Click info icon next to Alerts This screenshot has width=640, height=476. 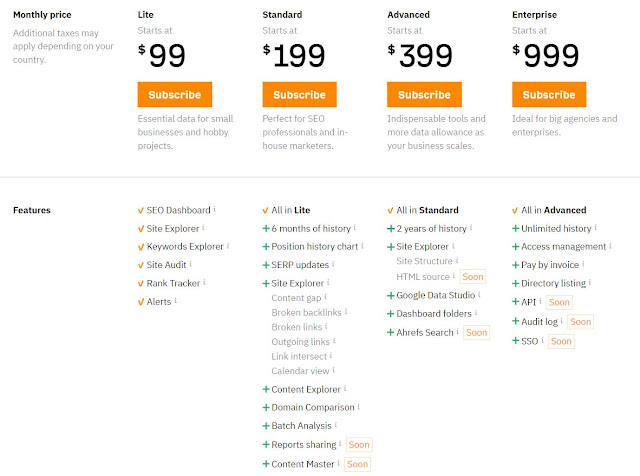pyautogui.click(x=176, y=300)
